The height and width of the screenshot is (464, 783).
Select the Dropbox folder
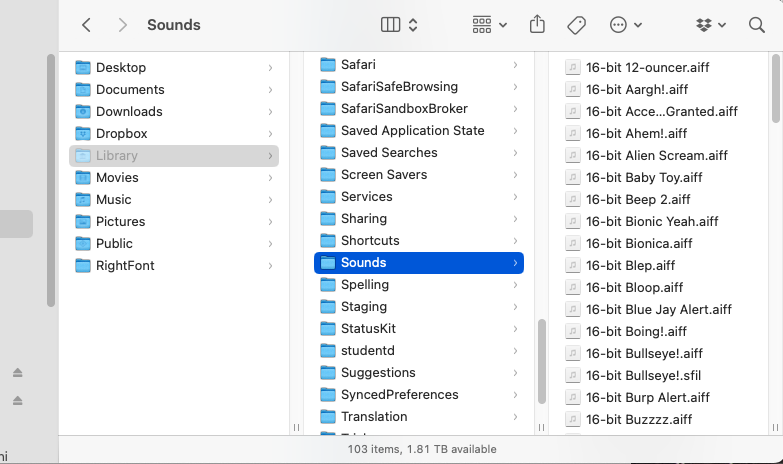tap(174, 133)
